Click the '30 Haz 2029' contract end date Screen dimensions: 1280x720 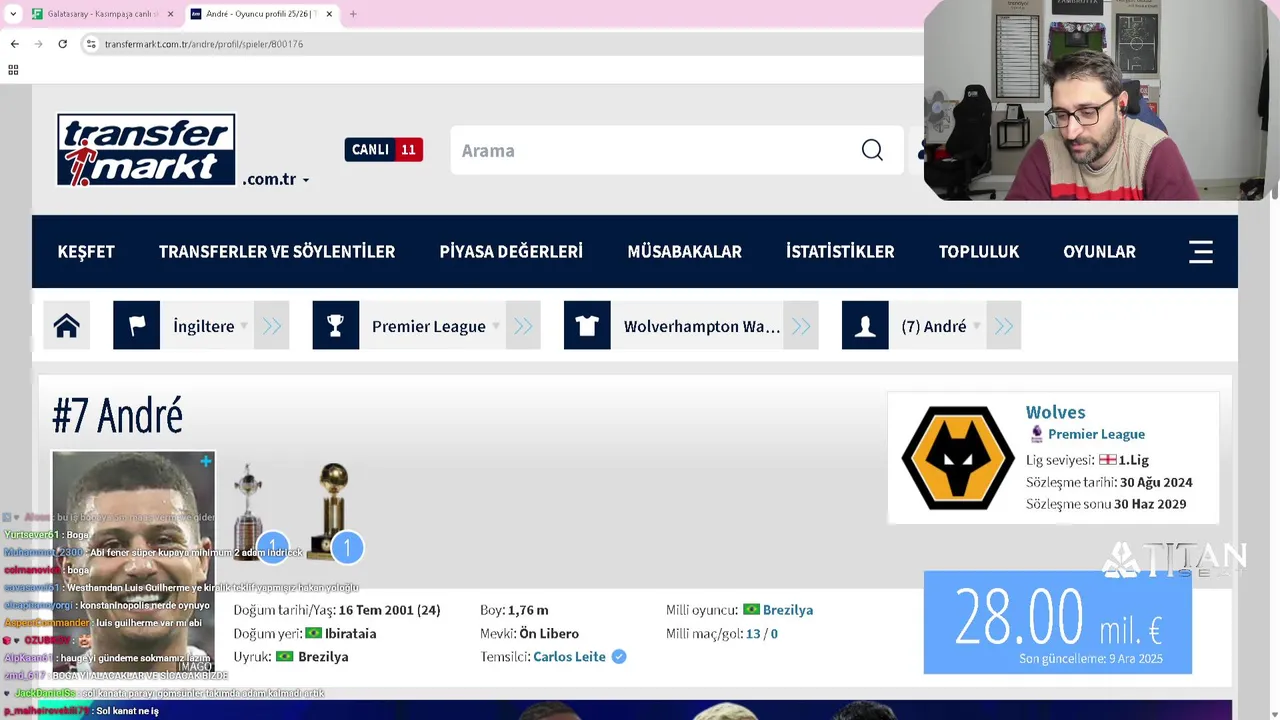(x=1150, y=504)
